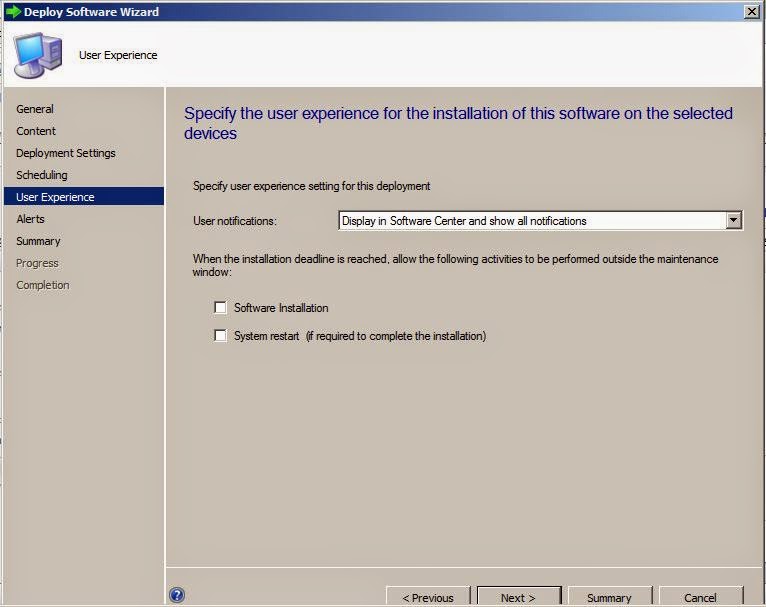Click the Completion step in sidebar
Image resolution: width=766 pixels, height=607 pixels.
pyautogui.click(x=43, y=285)
